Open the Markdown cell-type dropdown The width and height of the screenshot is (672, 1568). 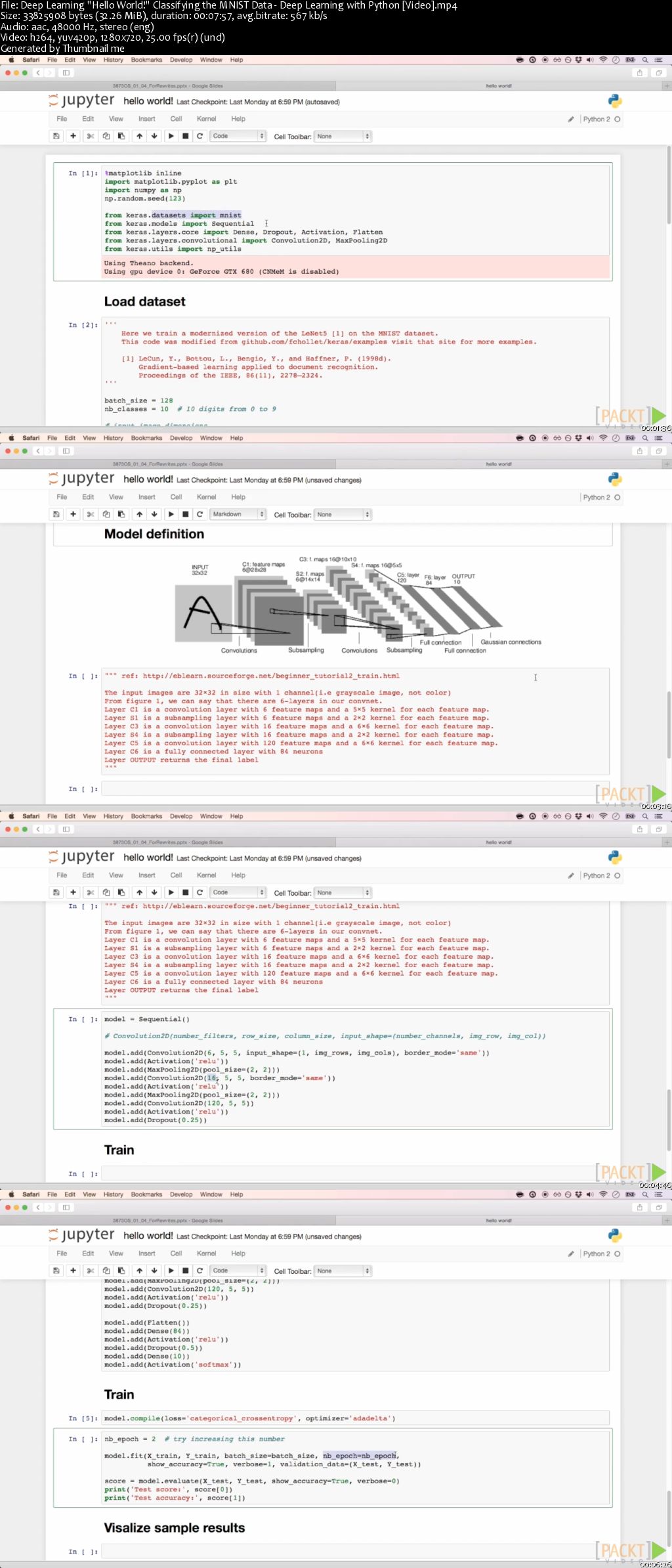click(x=238, y=514)
